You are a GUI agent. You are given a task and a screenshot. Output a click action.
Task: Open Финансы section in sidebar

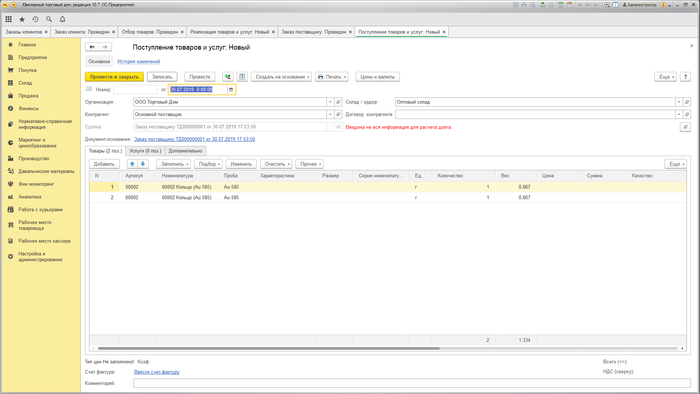click(x=29, y=108)
